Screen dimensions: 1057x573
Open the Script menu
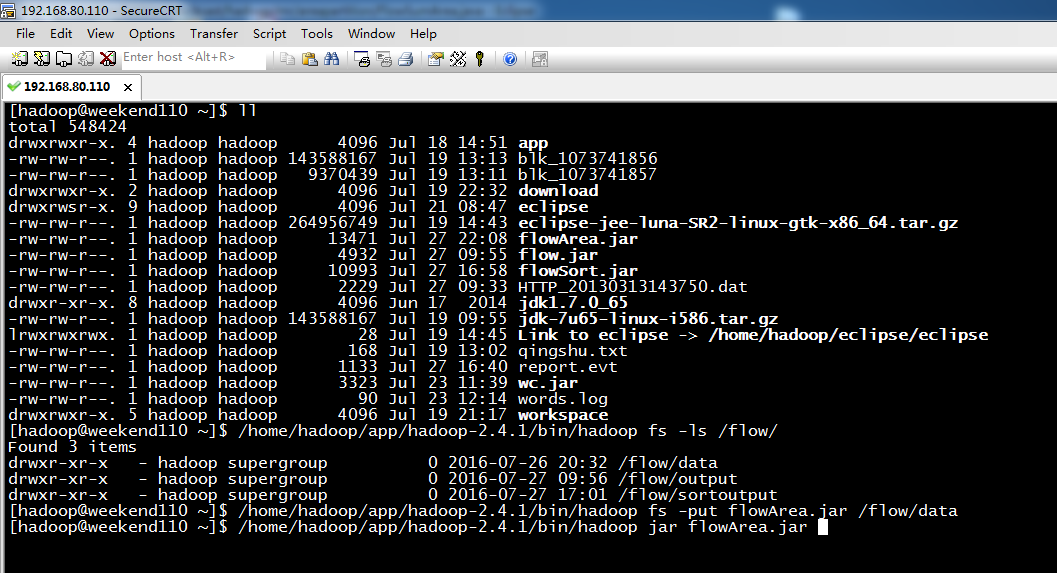[x=270, y=34]
